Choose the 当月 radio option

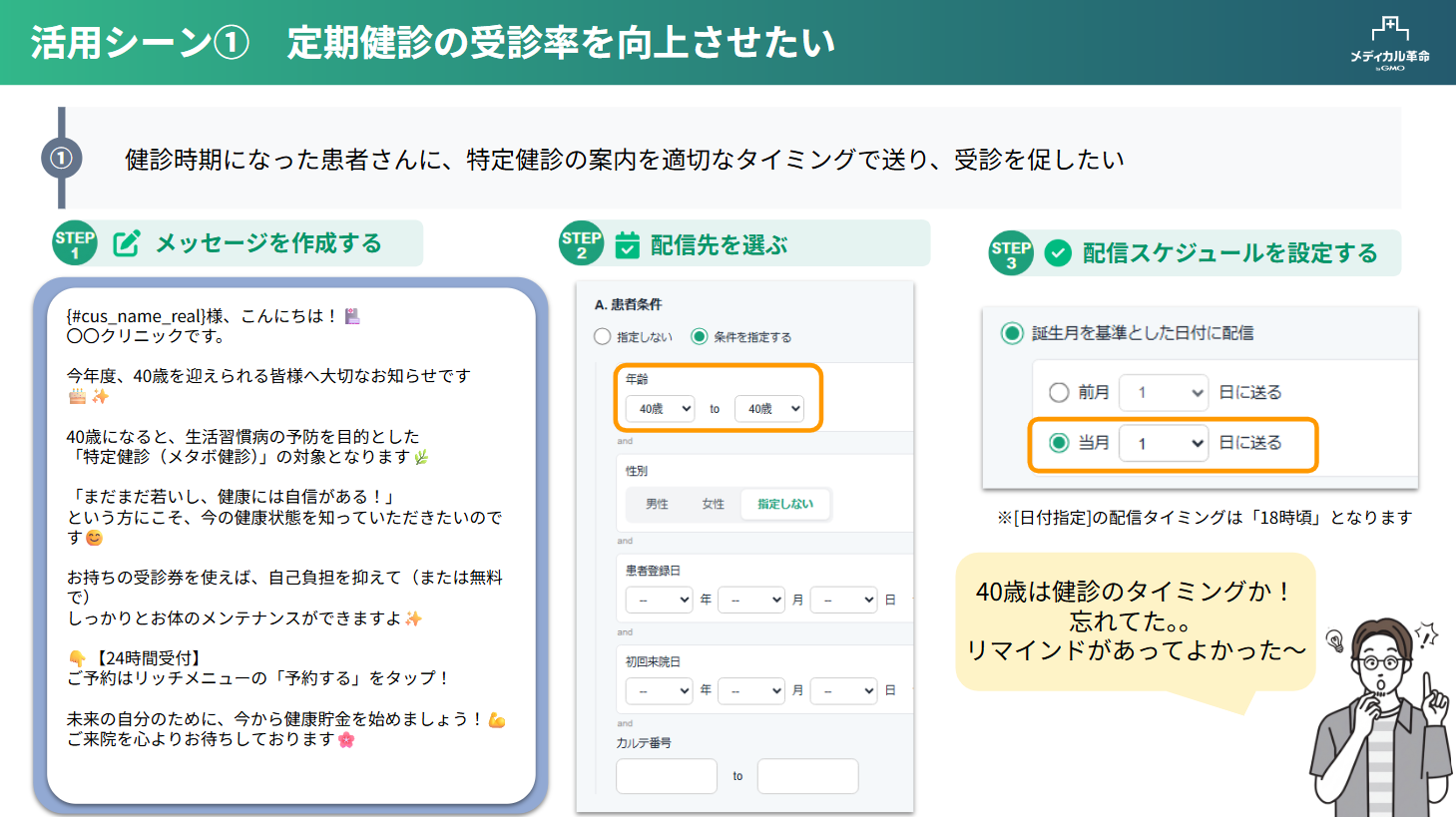tap(1059, 443)
